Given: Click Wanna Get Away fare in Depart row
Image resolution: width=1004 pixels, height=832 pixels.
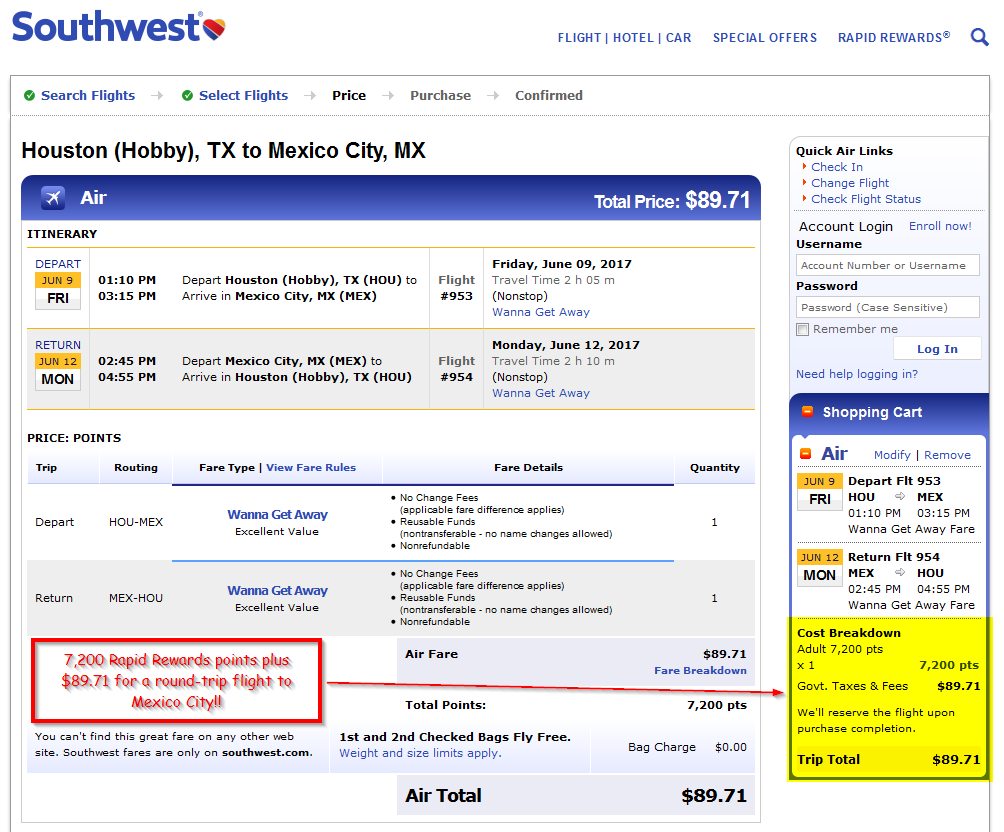Looking at the screenshot, I should (x=277, y=514).
